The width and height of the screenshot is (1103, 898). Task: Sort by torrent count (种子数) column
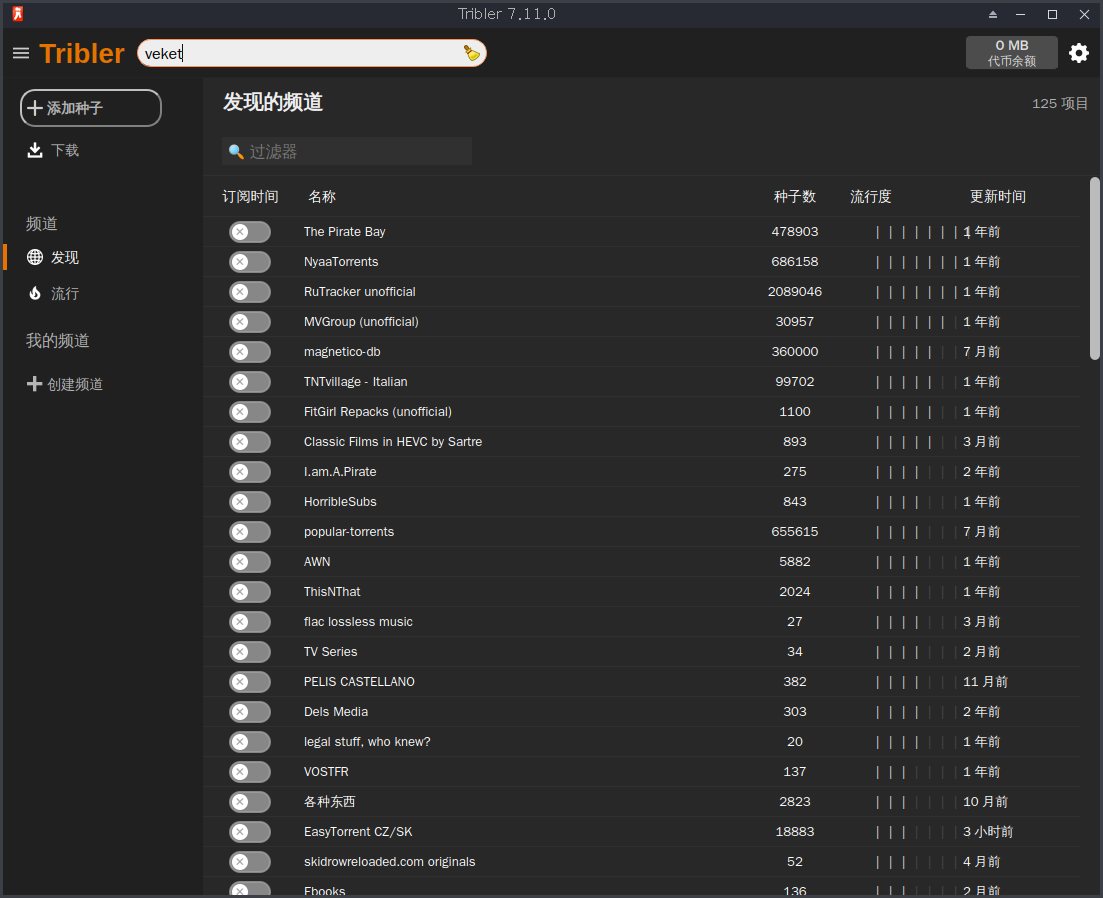click(x=795, y=196)
